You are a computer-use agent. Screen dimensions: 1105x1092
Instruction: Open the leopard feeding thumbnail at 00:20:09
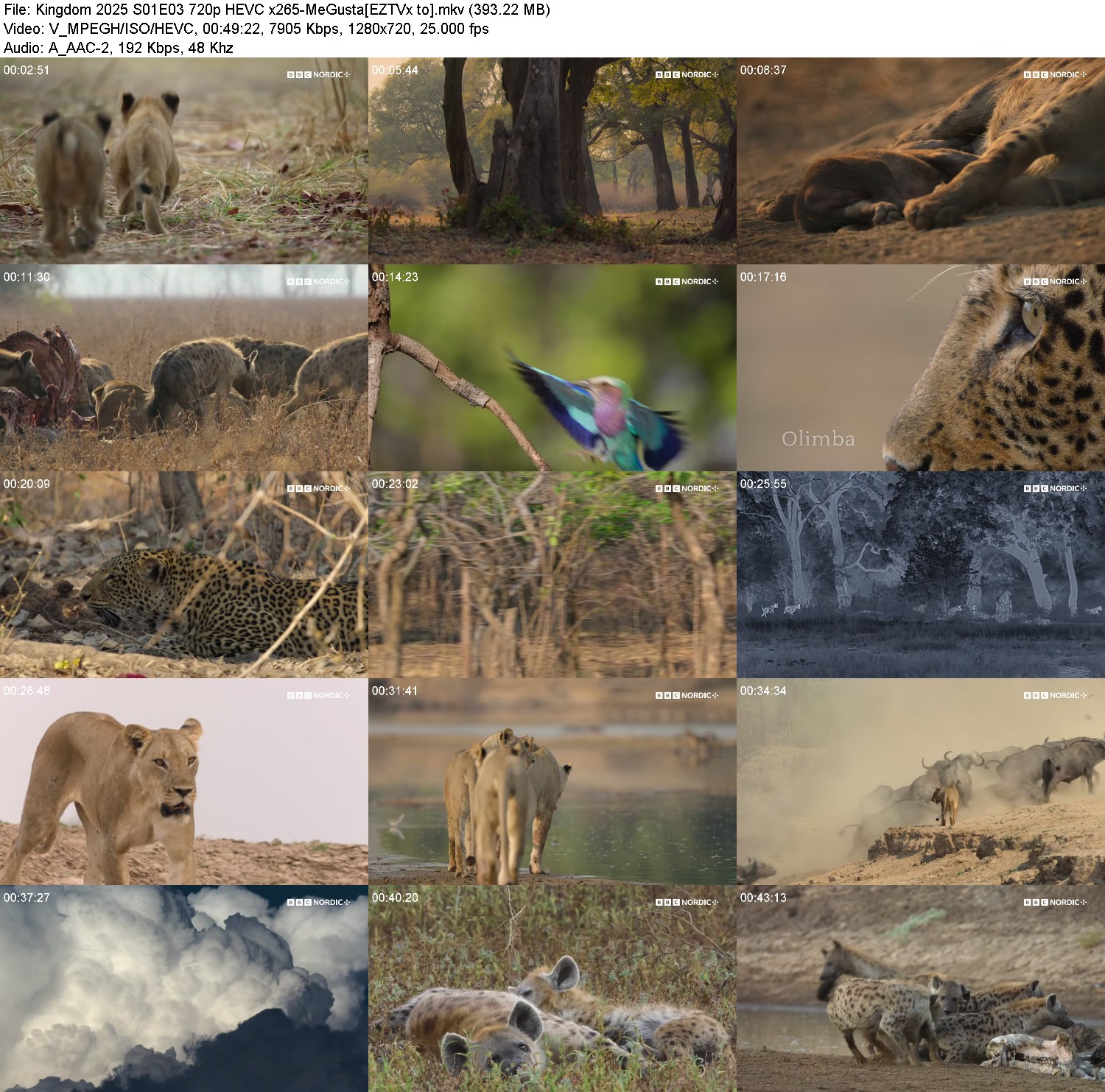183,574
